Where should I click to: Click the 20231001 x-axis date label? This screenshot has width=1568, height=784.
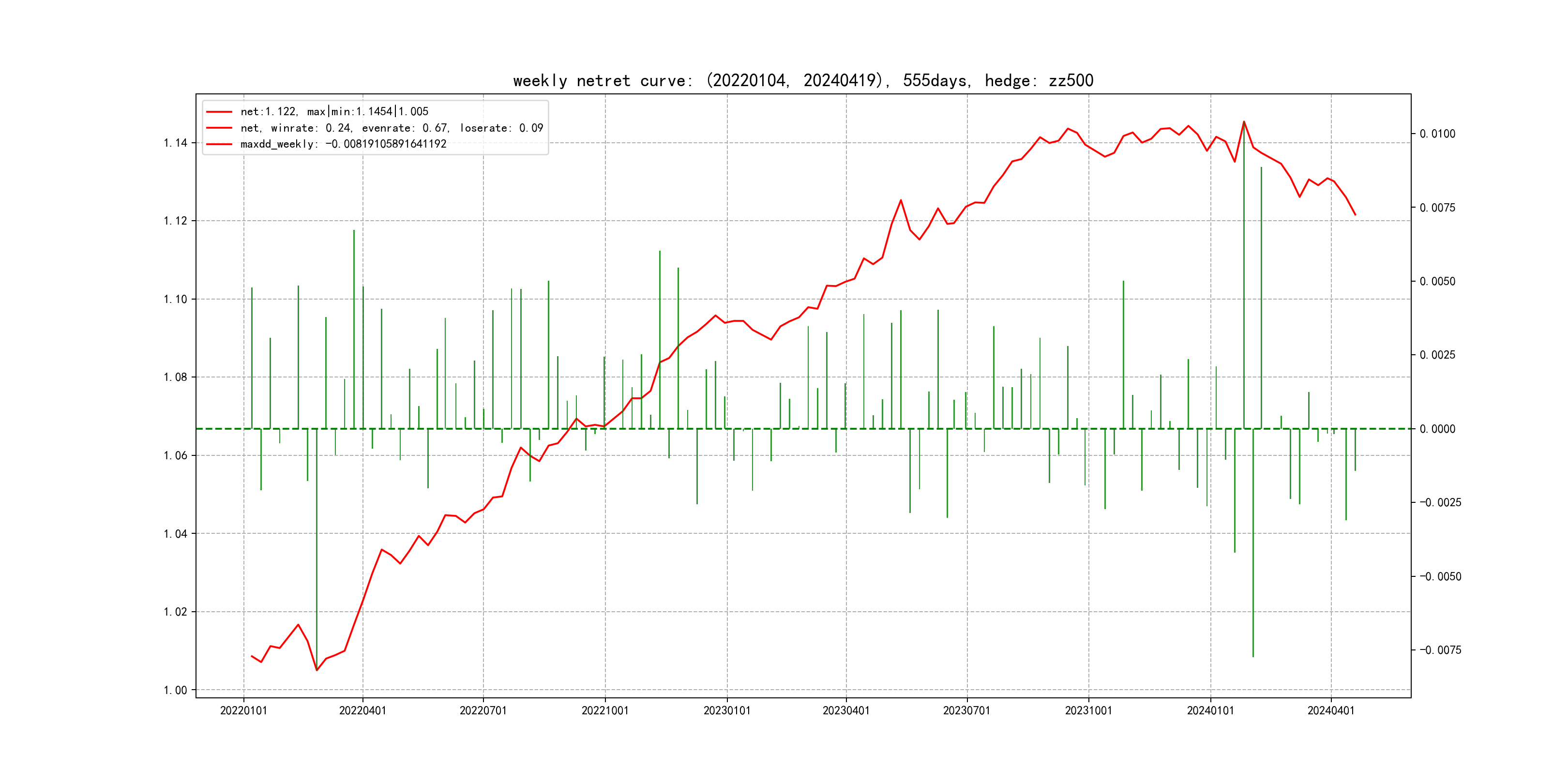pyautogui.click(x=1088, y=710)
